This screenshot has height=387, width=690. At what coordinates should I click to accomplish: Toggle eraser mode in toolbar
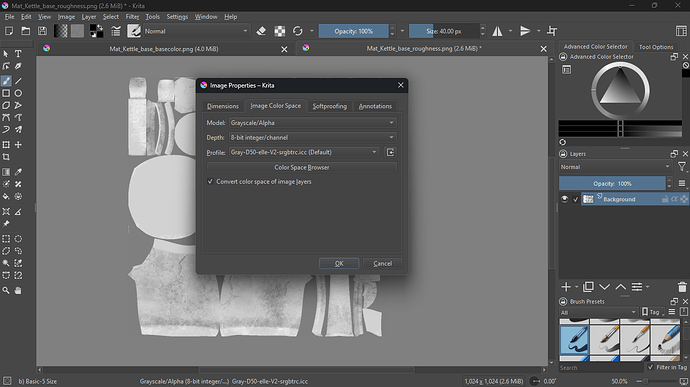[x=261, y=31]
